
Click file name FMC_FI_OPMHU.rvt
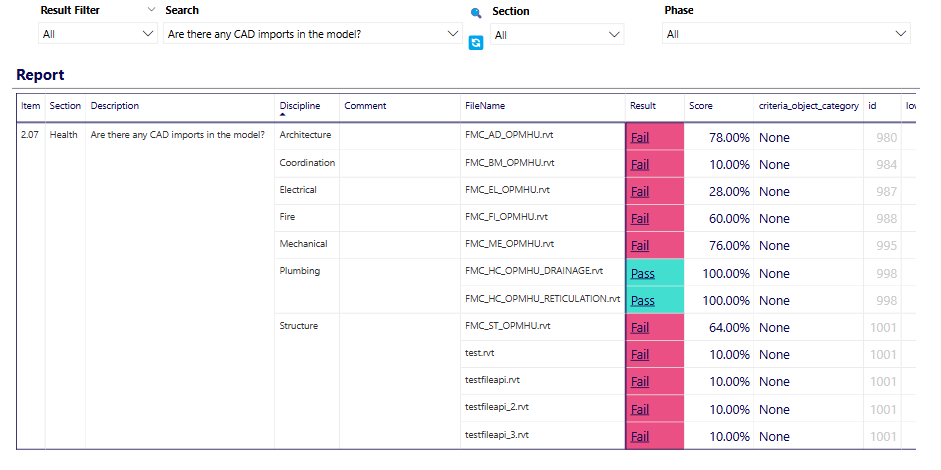[x=507, y=217]
